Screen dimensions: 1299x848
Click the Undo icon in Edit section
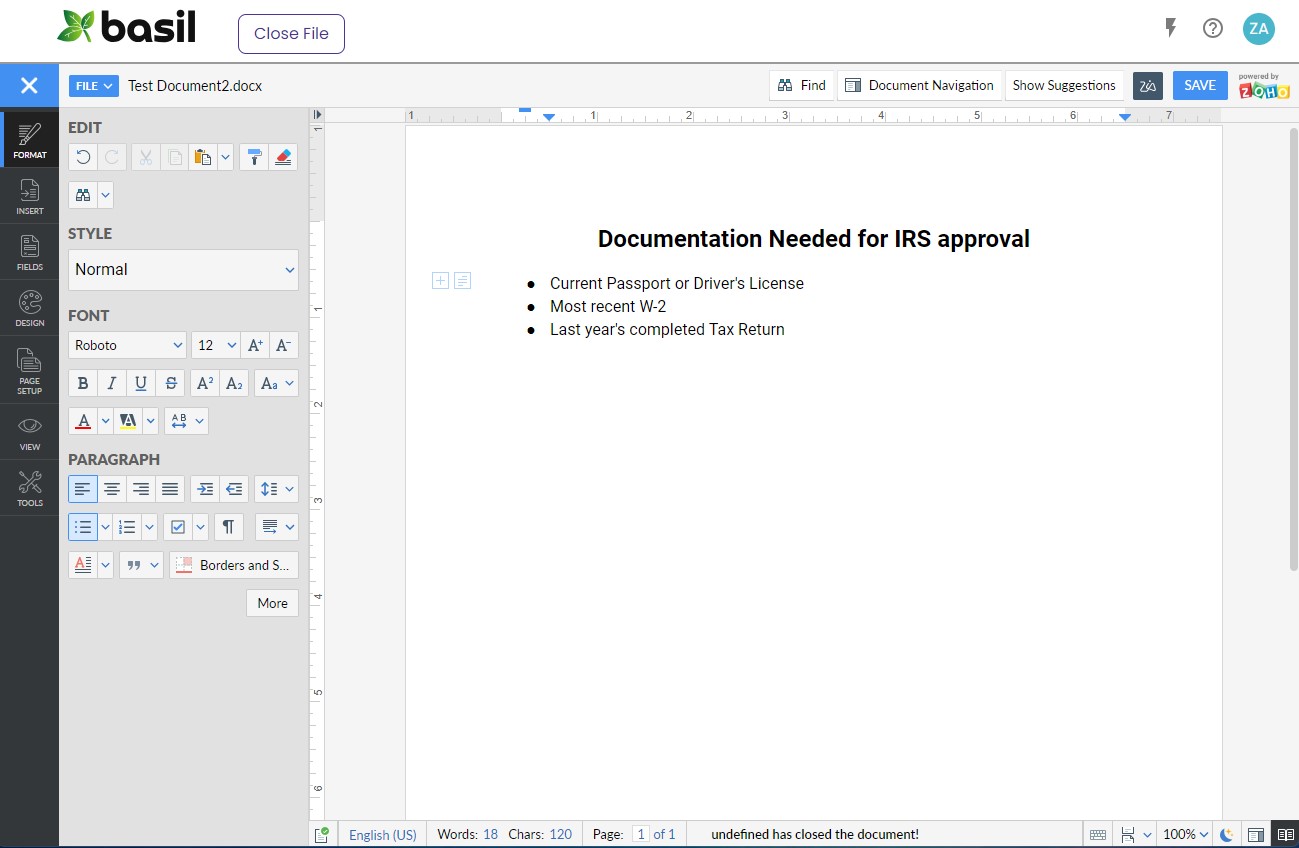click(x=84, y=157)
